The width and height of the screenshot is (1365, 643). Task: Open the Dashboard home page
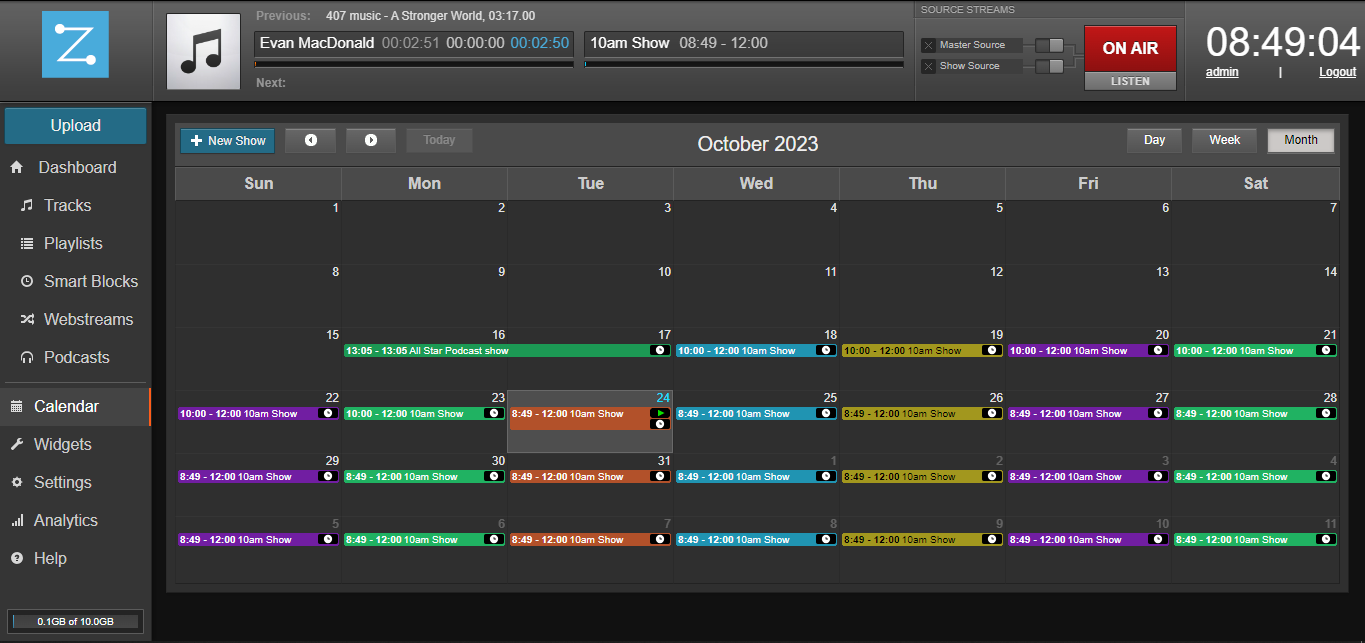[78, 167]
